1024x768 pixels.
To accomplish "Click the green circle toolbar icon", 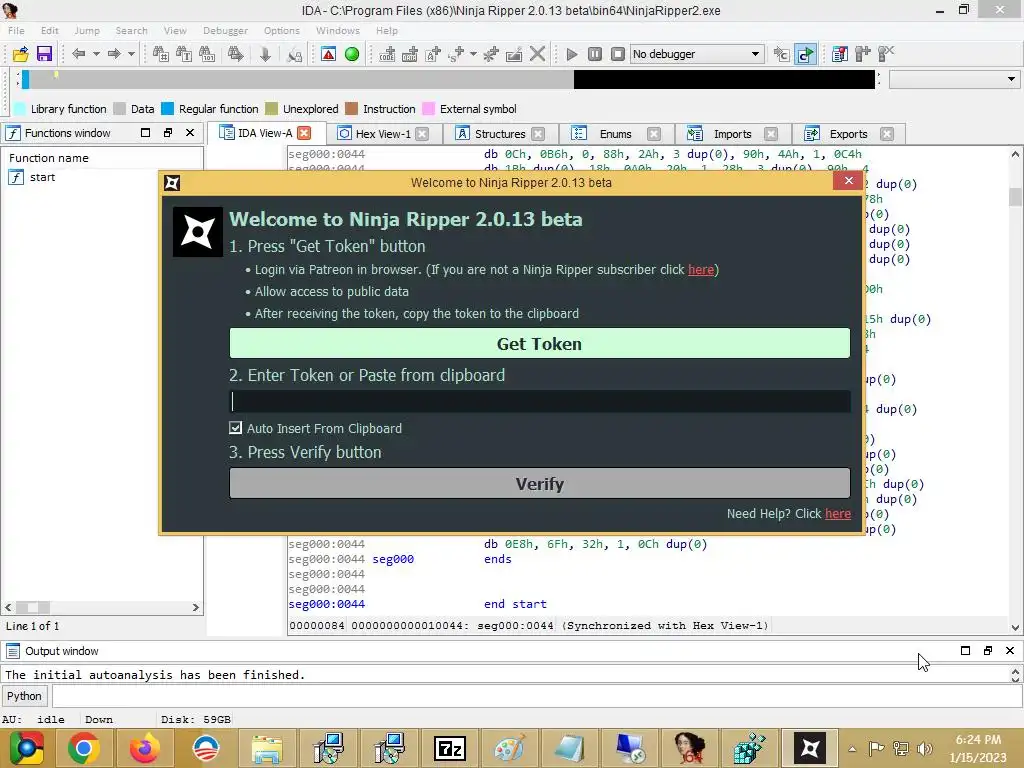I will [x=352, y=54].
